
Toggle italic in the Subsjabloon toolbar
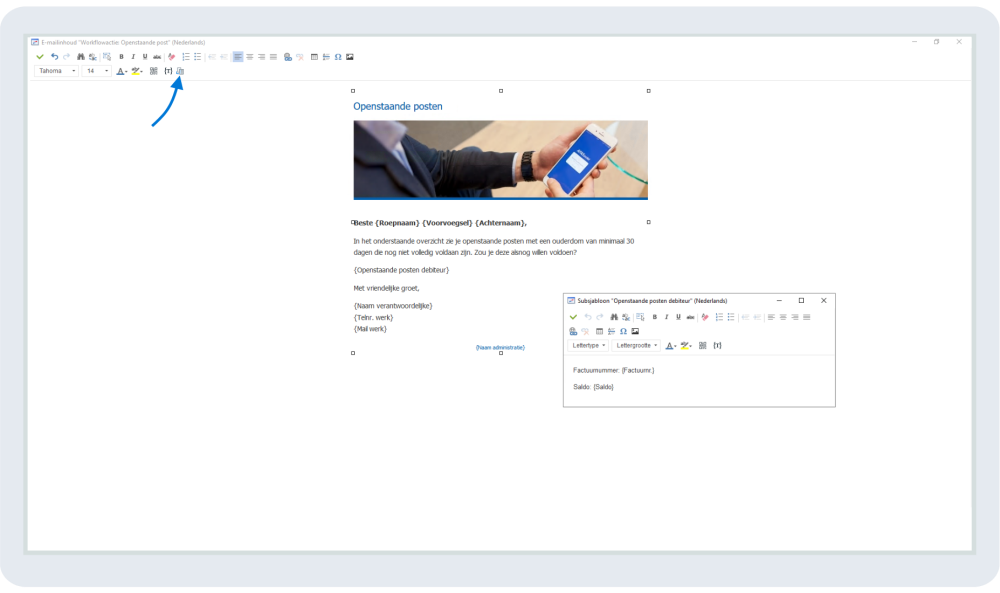click(x=666, y=317)
